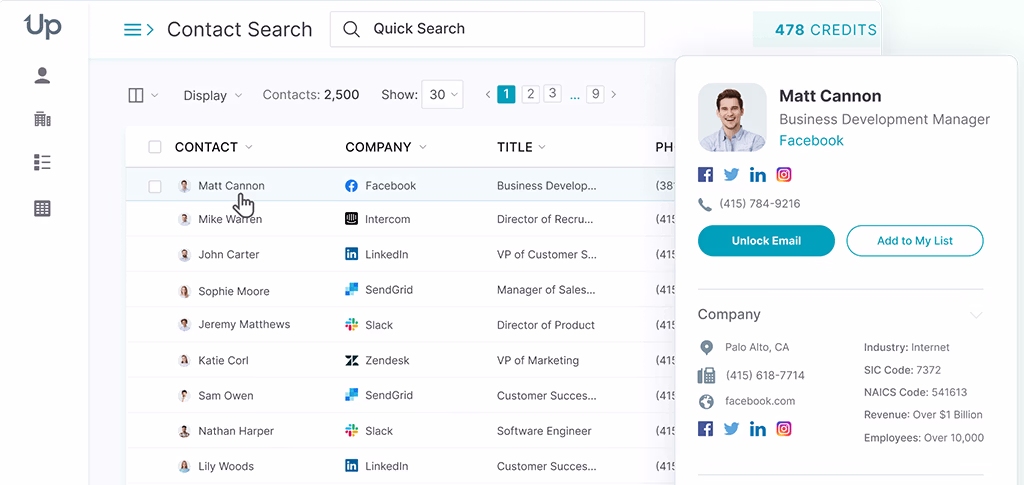Click the Facebook logo in Matt Cannon's row

(x=351, y=186)
